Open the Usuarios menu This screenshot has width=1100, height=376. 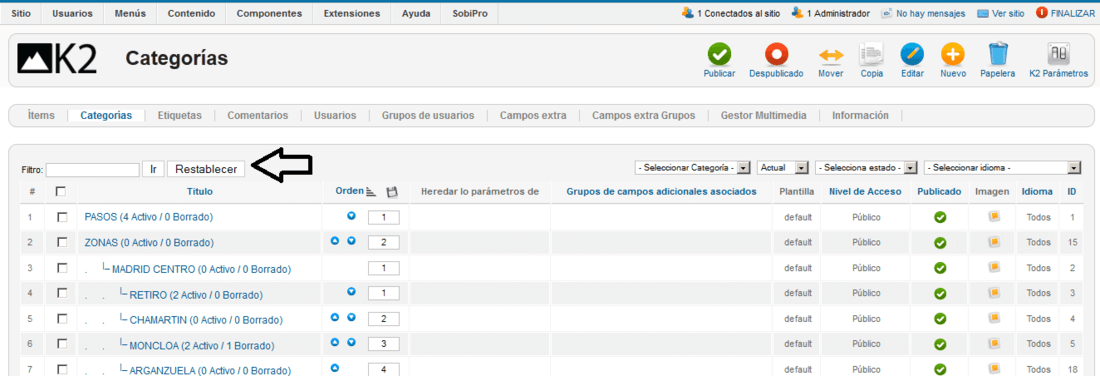pyautogui.click(x=72, y=13)
